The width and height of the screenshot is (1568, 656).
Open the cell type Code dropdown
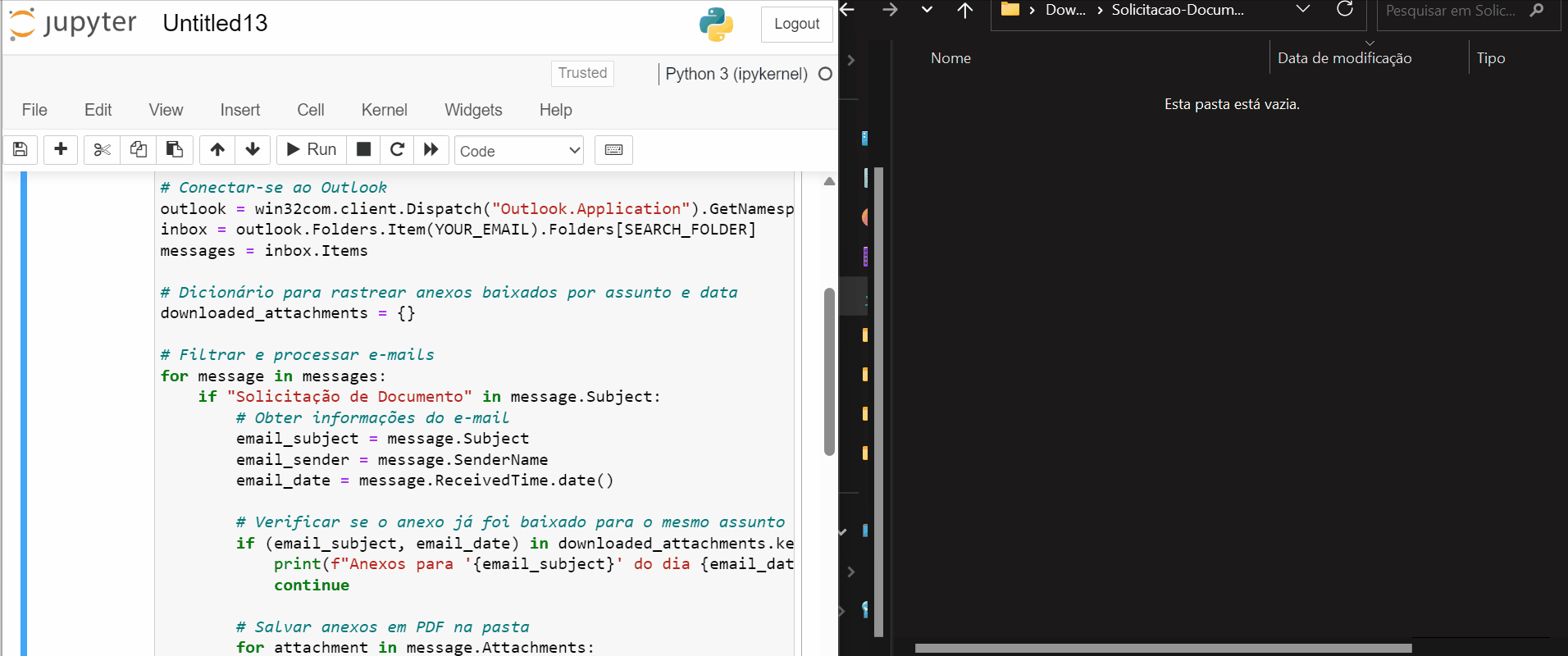[519, 150]
